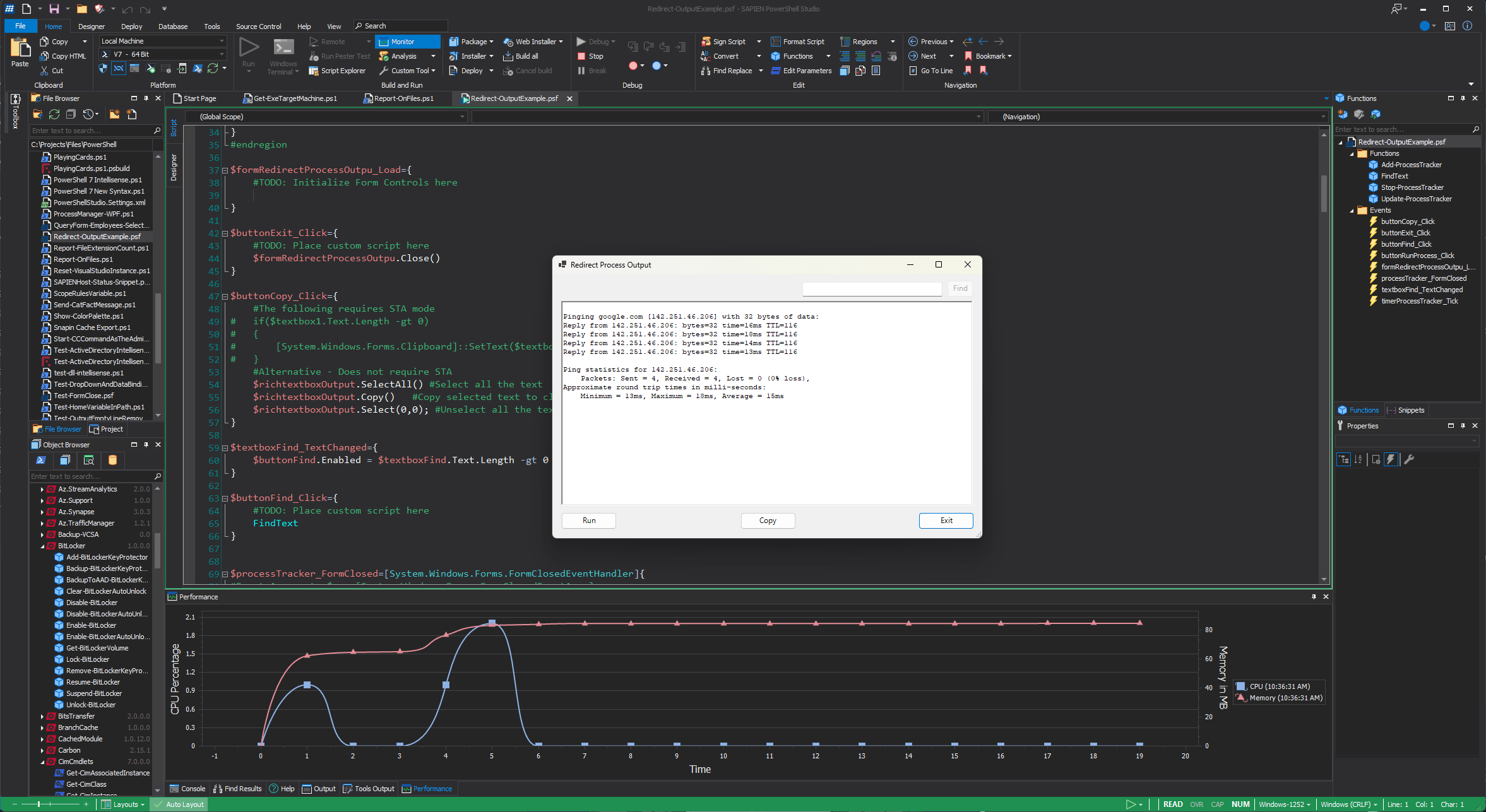Open Script Explorer
1486x812 pixels.
coord(337,71)
